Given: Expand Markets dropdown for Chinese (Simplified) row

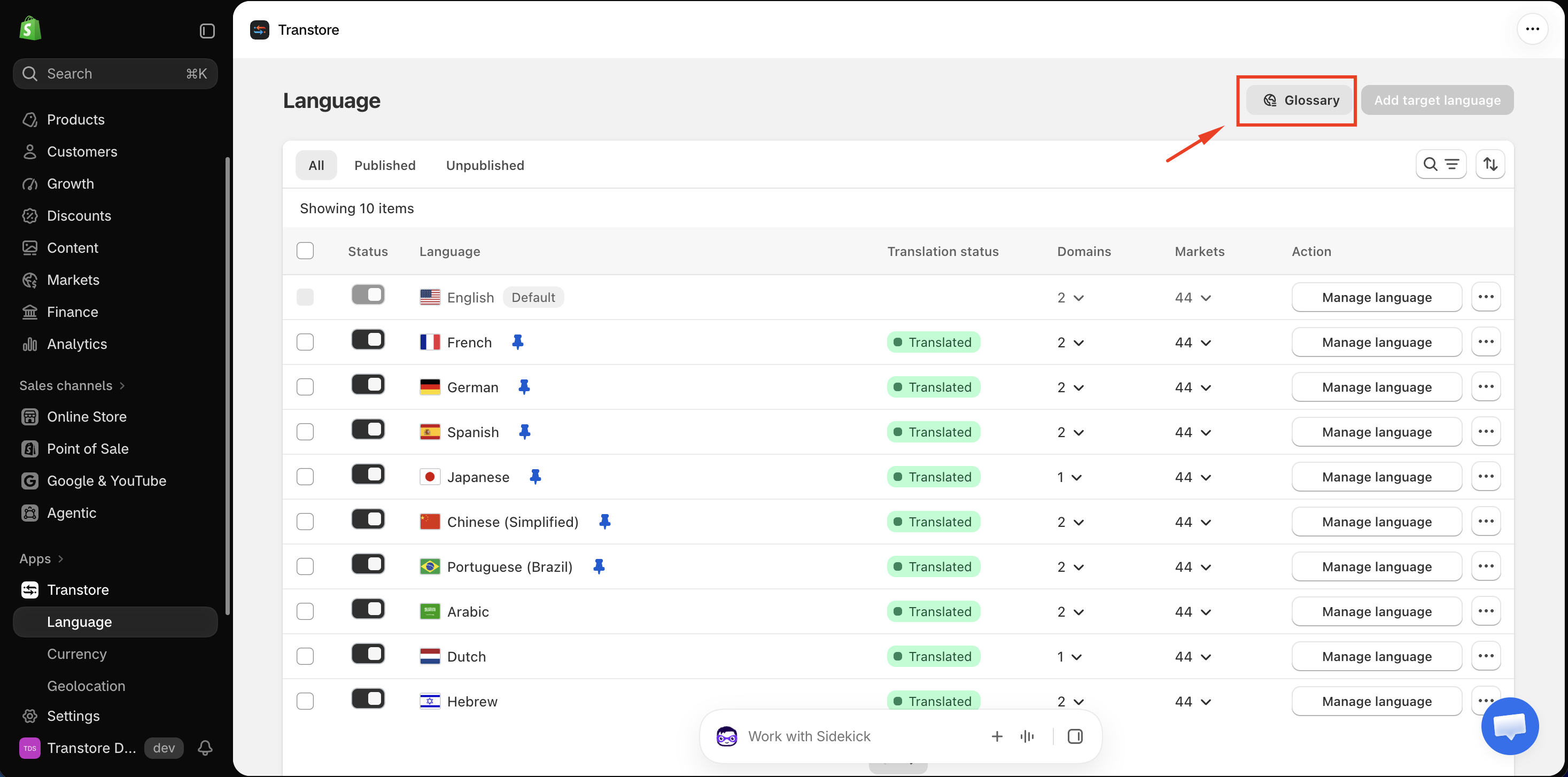Looking at the screenshot, I should 1193,522.
